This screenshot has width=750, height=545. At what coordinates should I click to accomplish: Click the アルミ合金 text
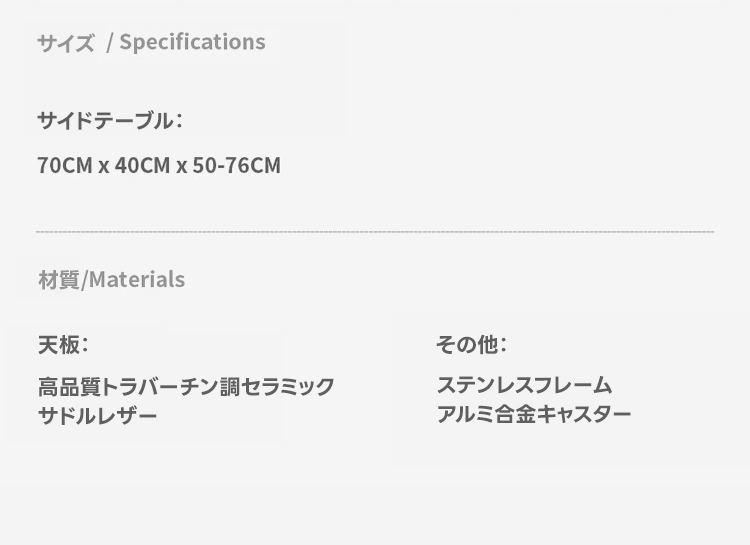(484, 414)
